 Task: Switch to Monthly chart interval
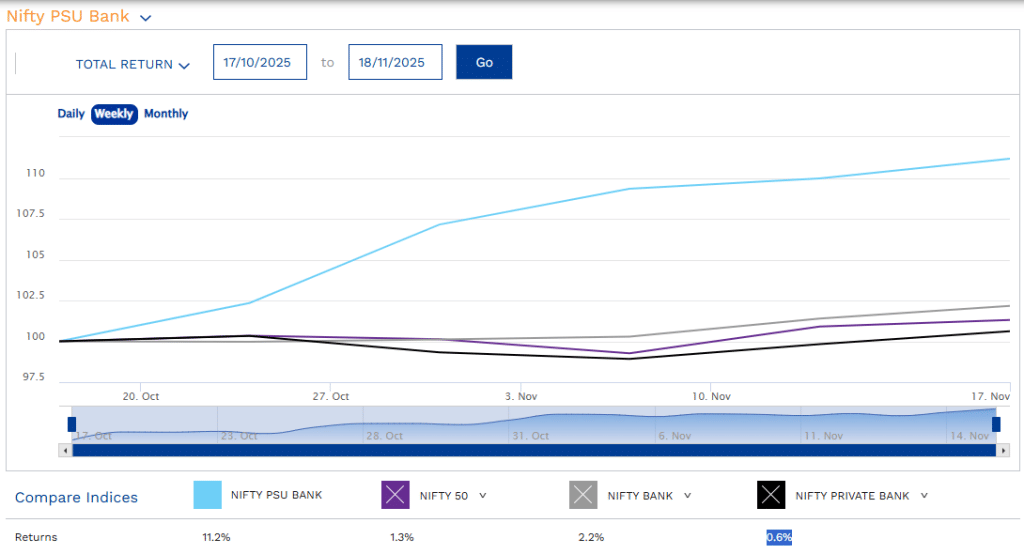(x=166, y=114)
